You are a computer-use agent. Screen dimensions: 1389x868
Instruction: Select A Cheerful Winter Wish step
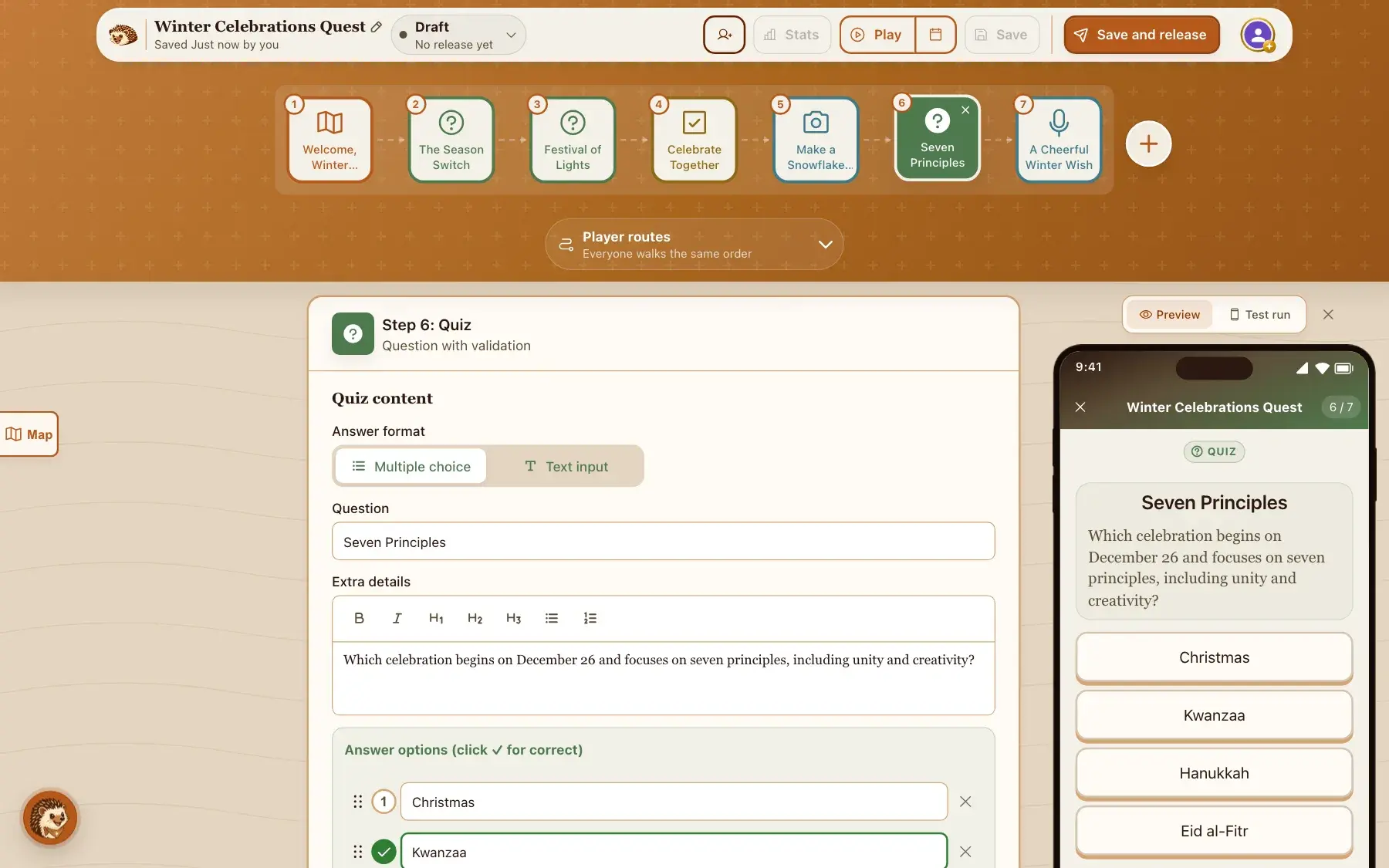[x=1059, y=140]
